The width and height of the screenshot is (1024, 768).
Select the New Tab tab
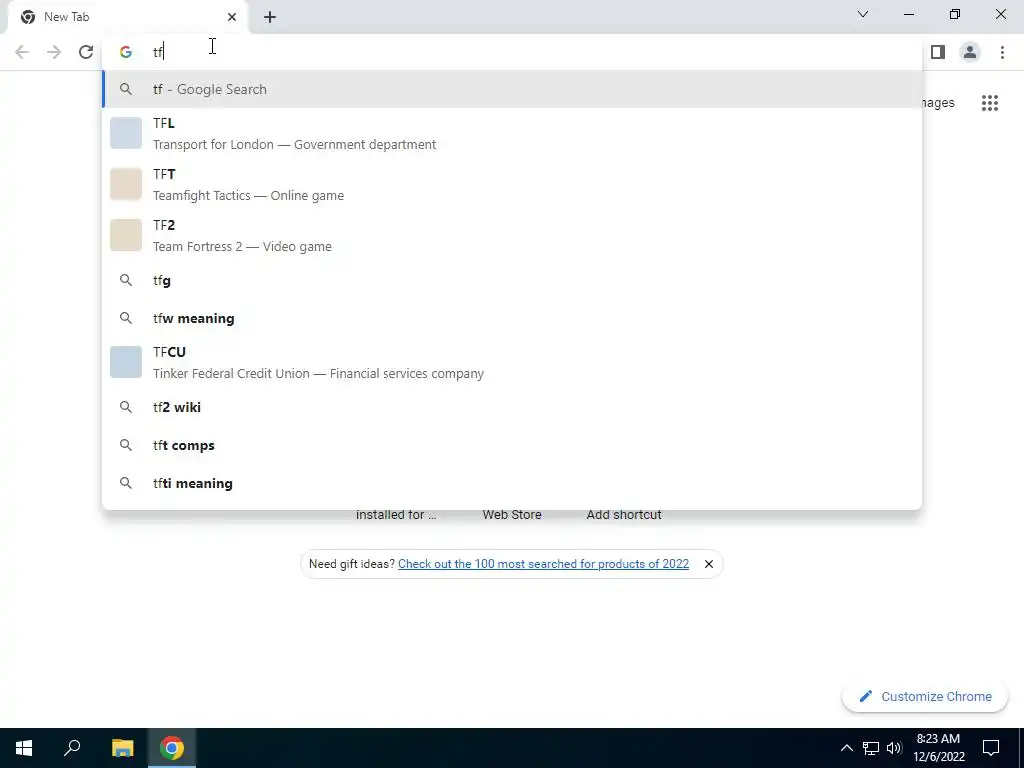(128, 17)
